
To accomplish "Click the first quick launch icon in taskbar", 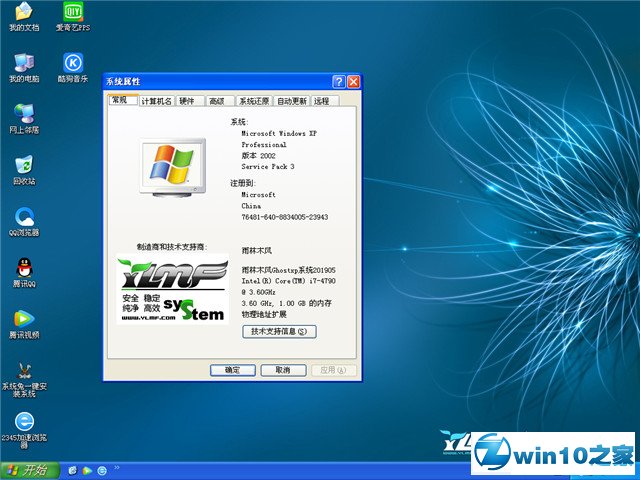I will 73,471.
